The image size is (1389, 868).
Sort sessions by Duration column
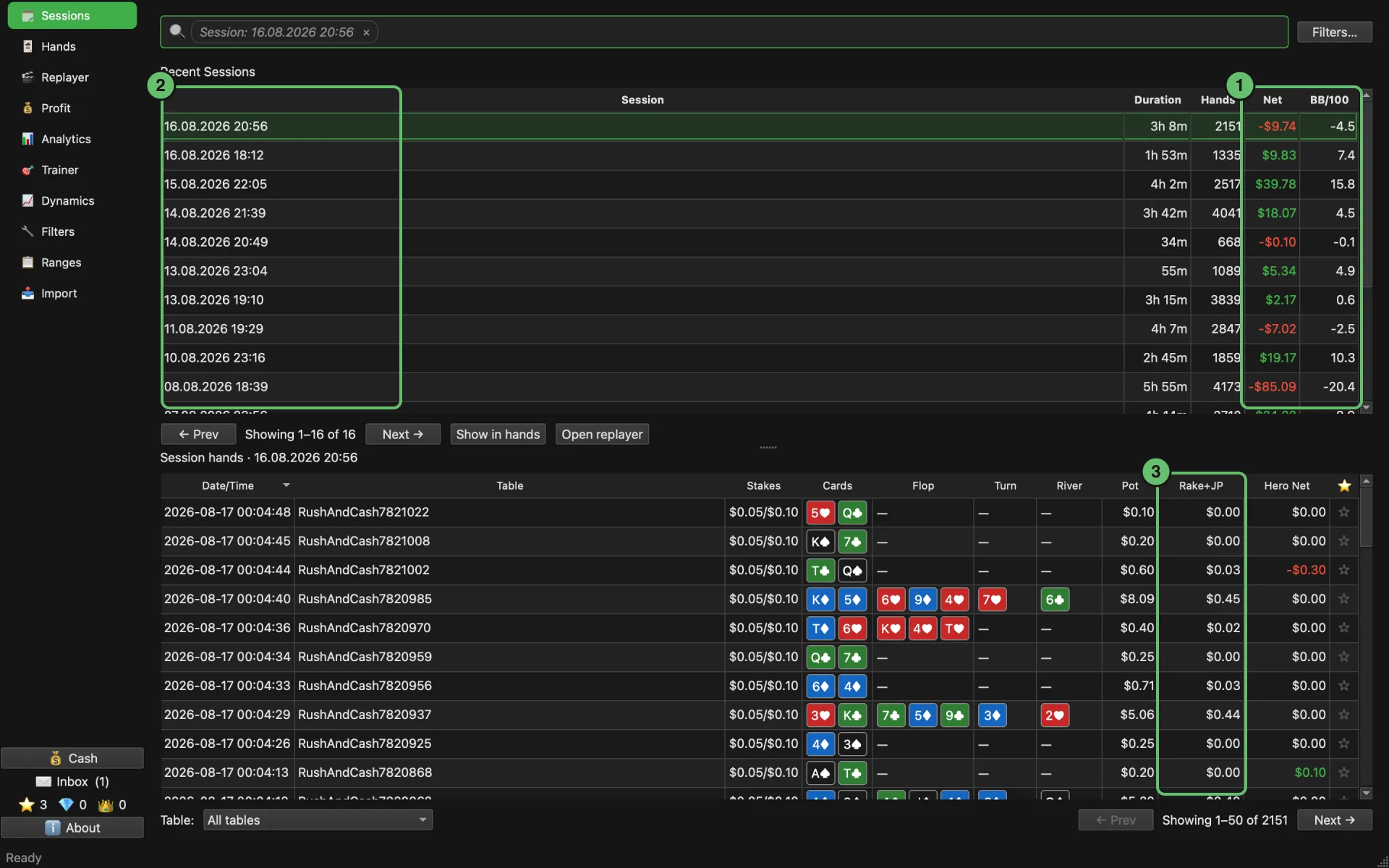coord(1157,100)
